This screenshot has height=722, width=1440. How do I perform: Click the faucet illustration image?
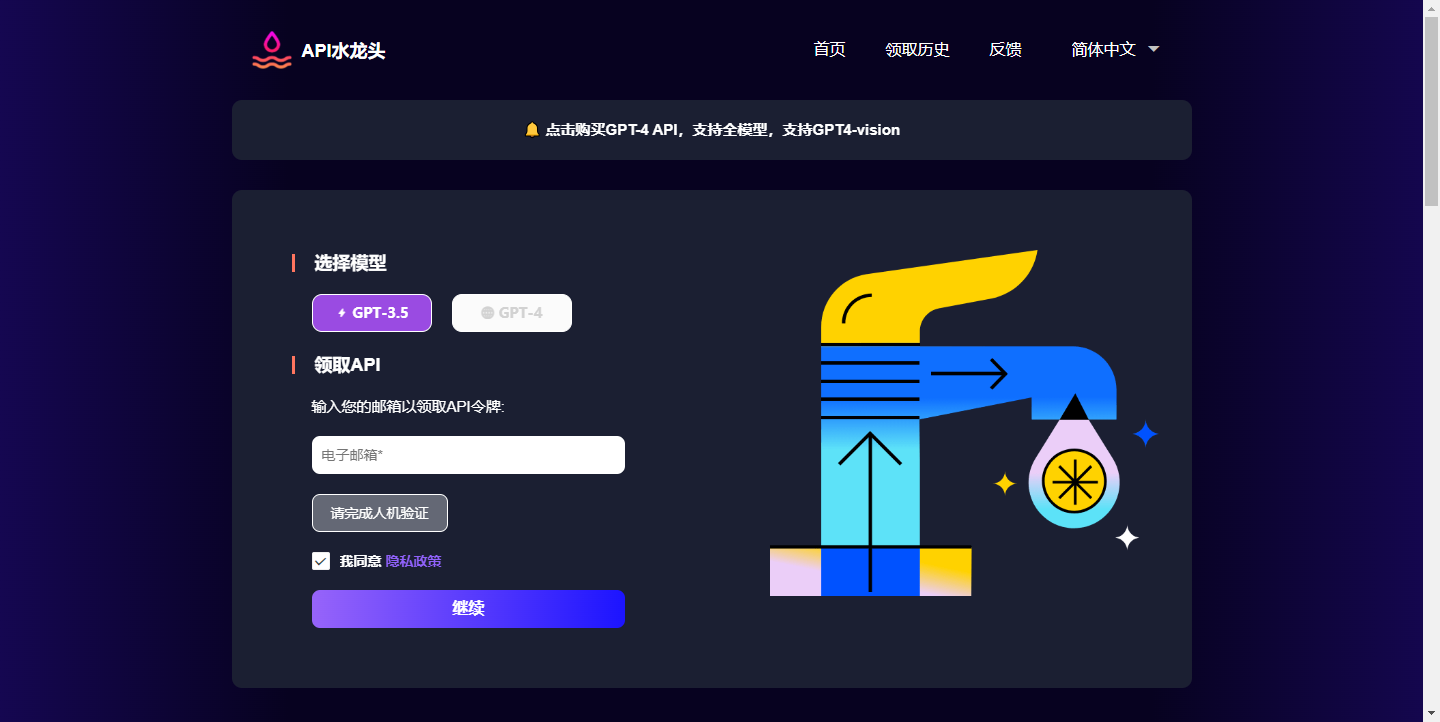964,423
